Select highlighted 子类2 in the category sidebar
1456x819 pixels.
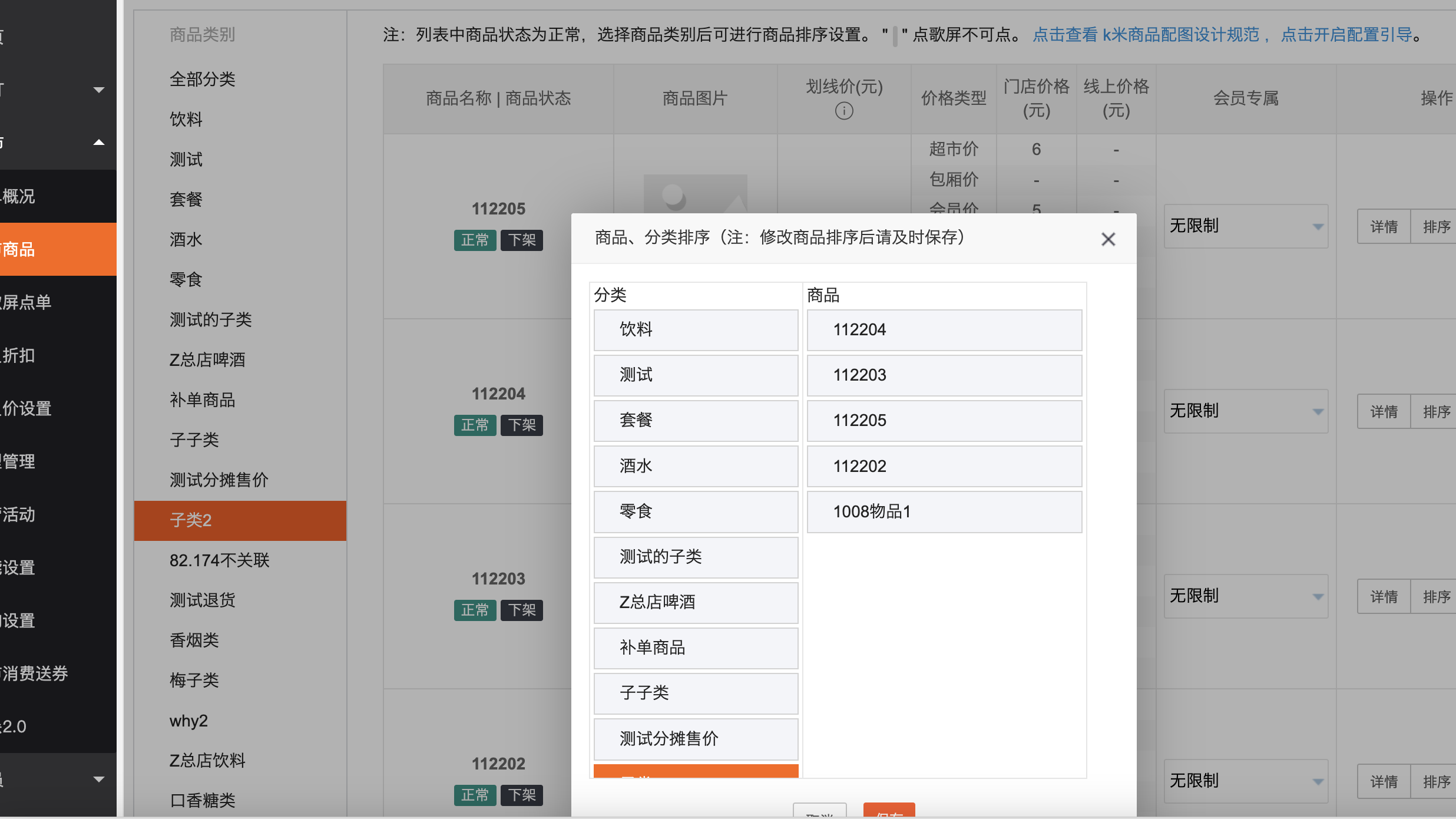point(240,520)
